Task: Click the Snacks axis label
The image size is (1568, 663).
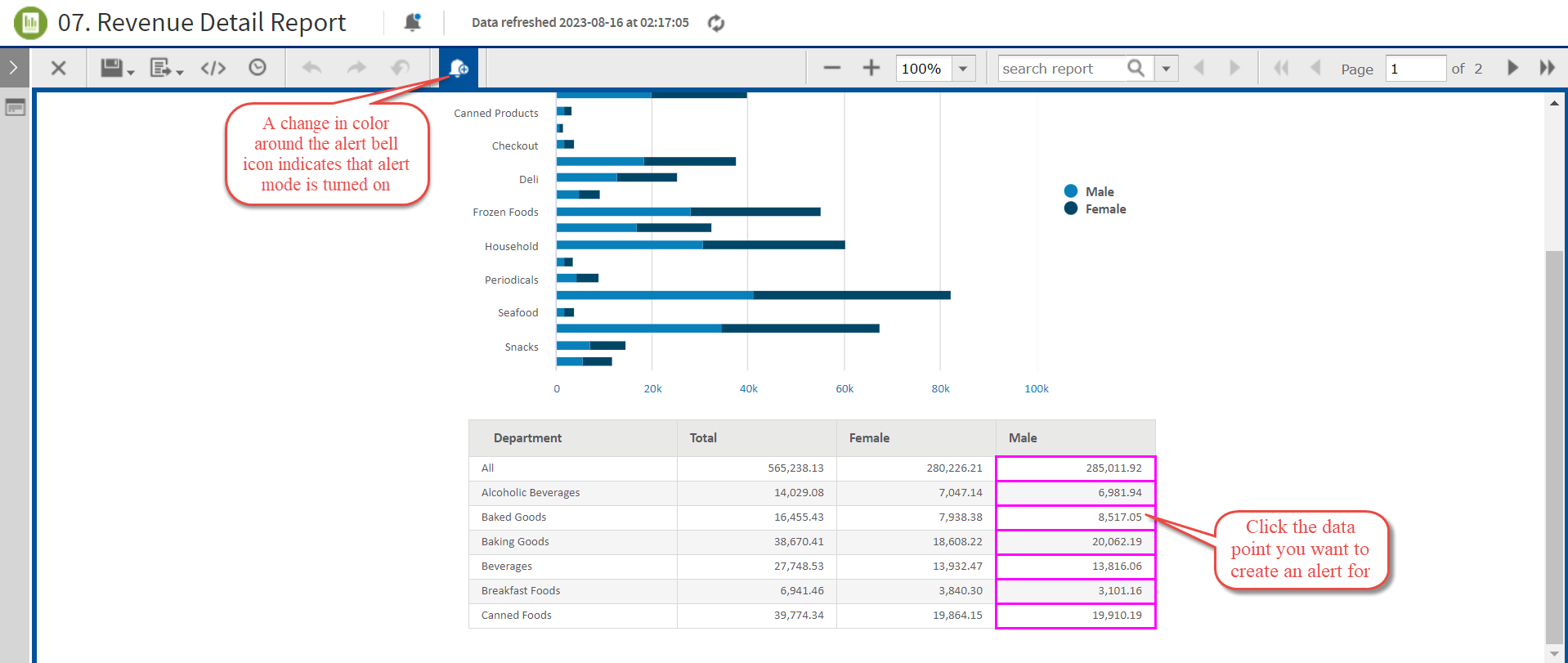Action: [522, 347]
